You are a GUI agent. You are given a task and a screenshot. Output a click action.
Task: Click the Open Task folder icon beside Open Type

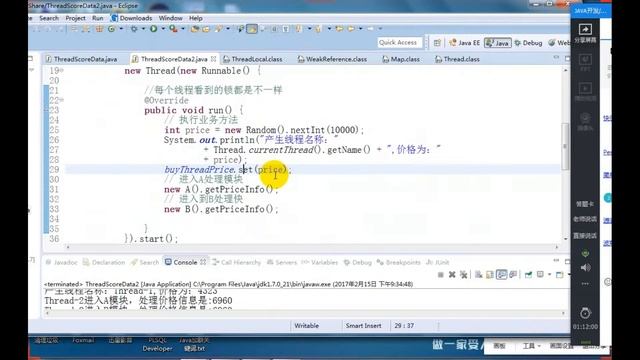[206, 29]
